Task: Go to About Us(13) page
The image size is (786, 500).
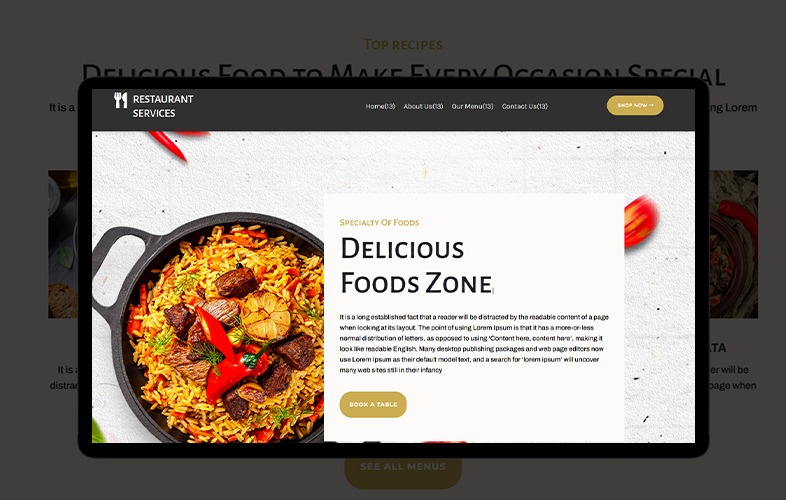Action: [x=423, y=106]
